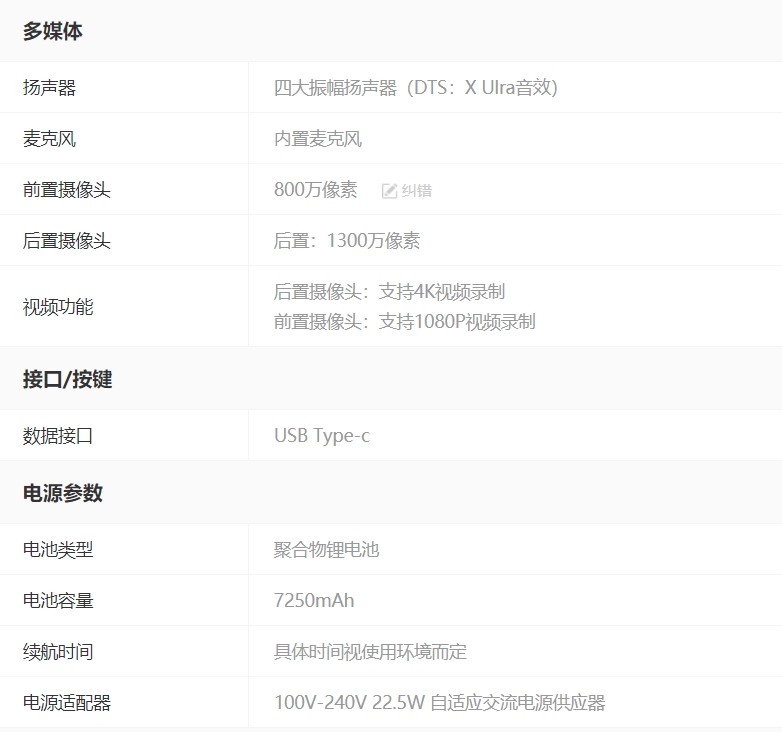Select the USB Type-c value

321,436
